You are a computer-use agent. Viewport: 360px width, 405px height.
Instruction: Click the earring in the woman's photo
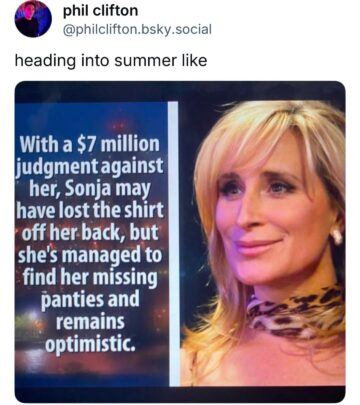tap(336, 234)
